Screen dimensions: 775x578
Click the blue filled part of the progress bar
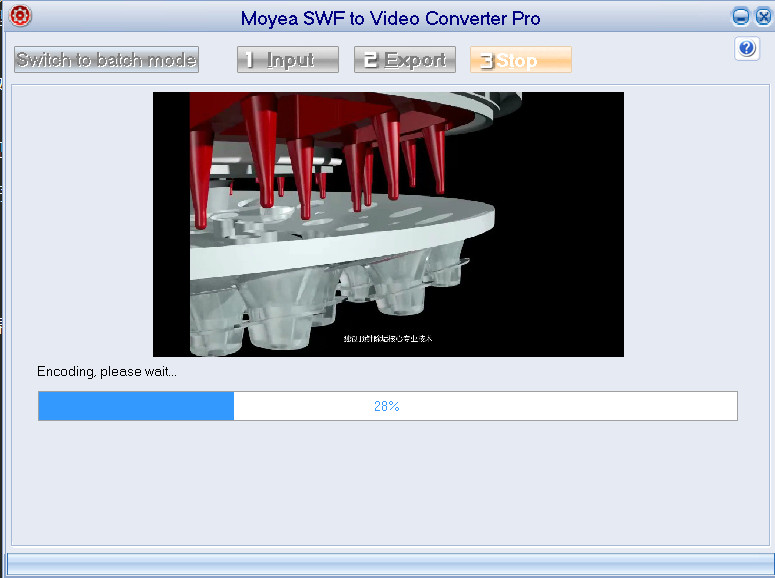pyautogui.click(x=135, y=406)
